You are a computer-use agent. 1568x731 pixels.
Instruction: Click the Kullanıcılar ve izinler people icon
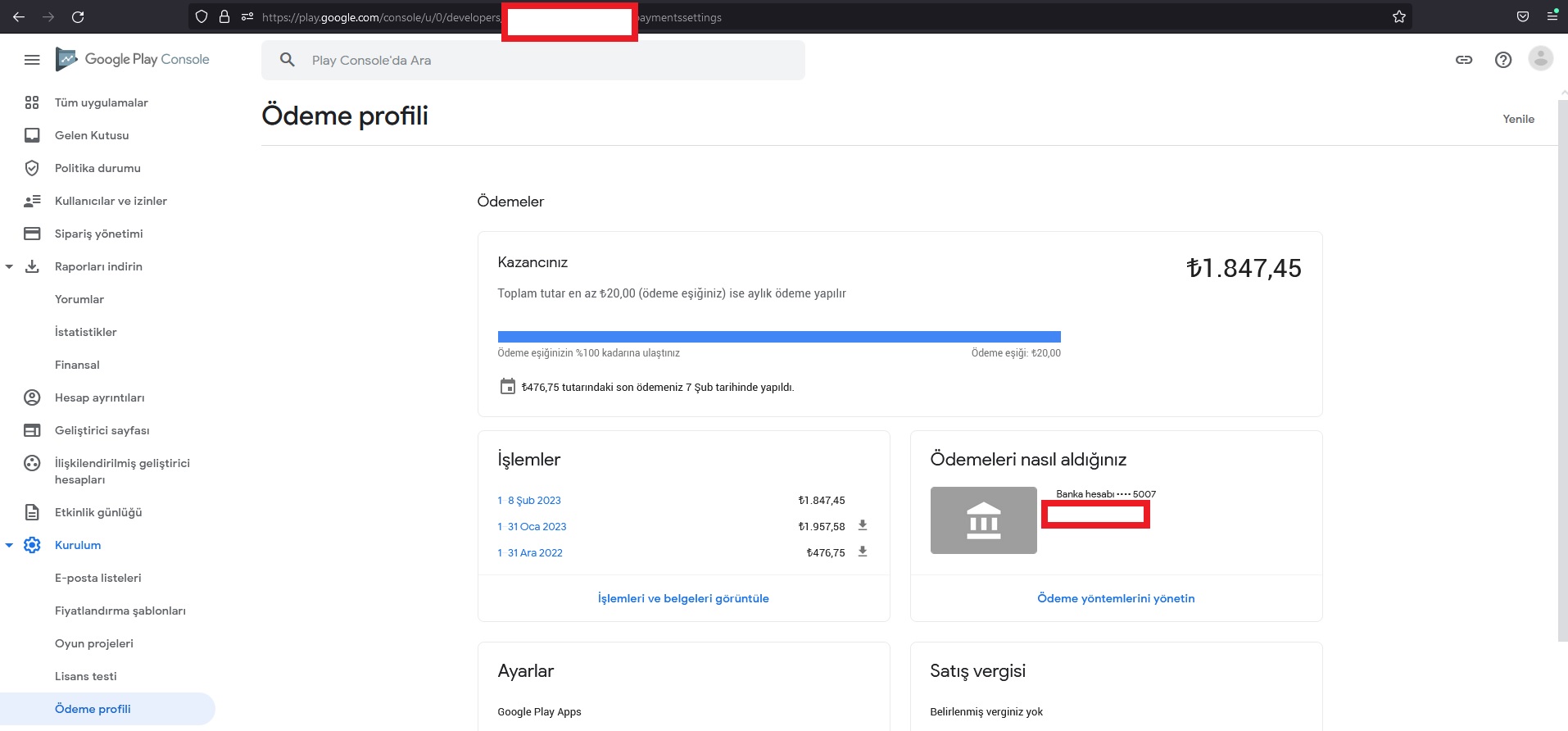click(x=32, y=201)
